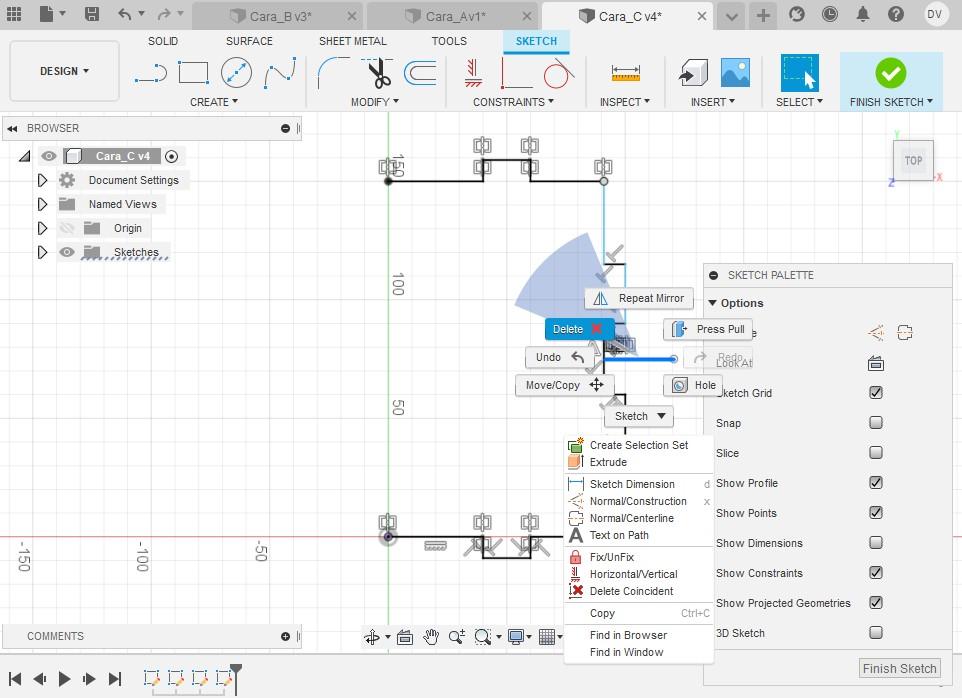Select the 2-Point Rectangle tool
Viewport: 962px width, 698px height.
[193, 72]
